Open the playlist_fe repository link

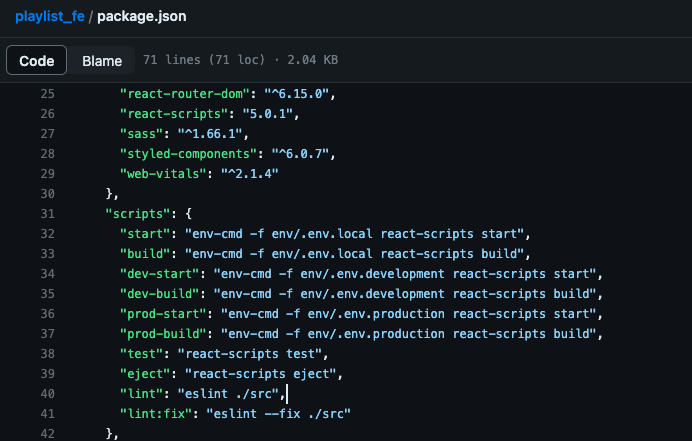click(x=50, y=16)
